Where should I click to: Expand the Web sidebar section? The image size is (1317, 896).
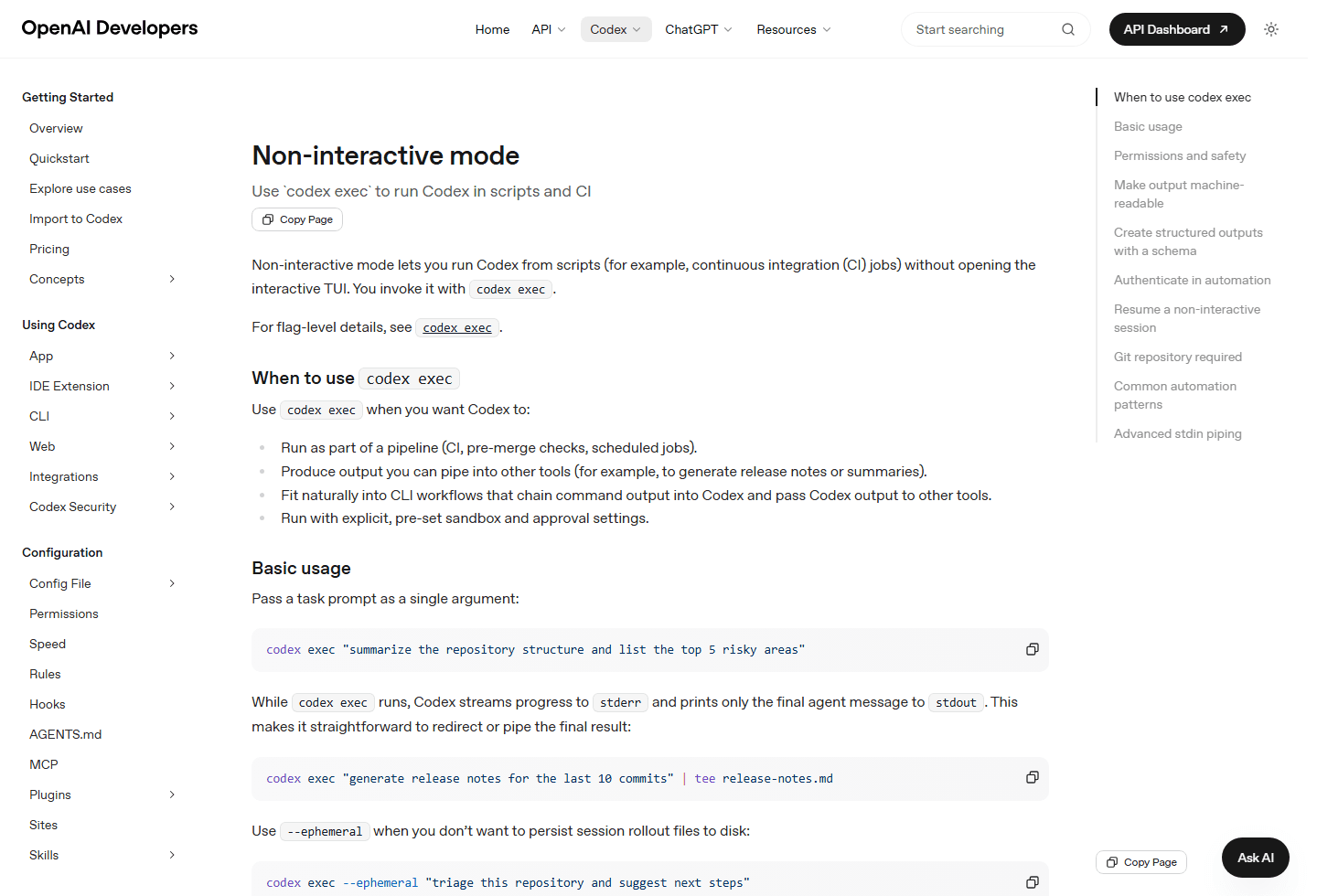point(172,446)
